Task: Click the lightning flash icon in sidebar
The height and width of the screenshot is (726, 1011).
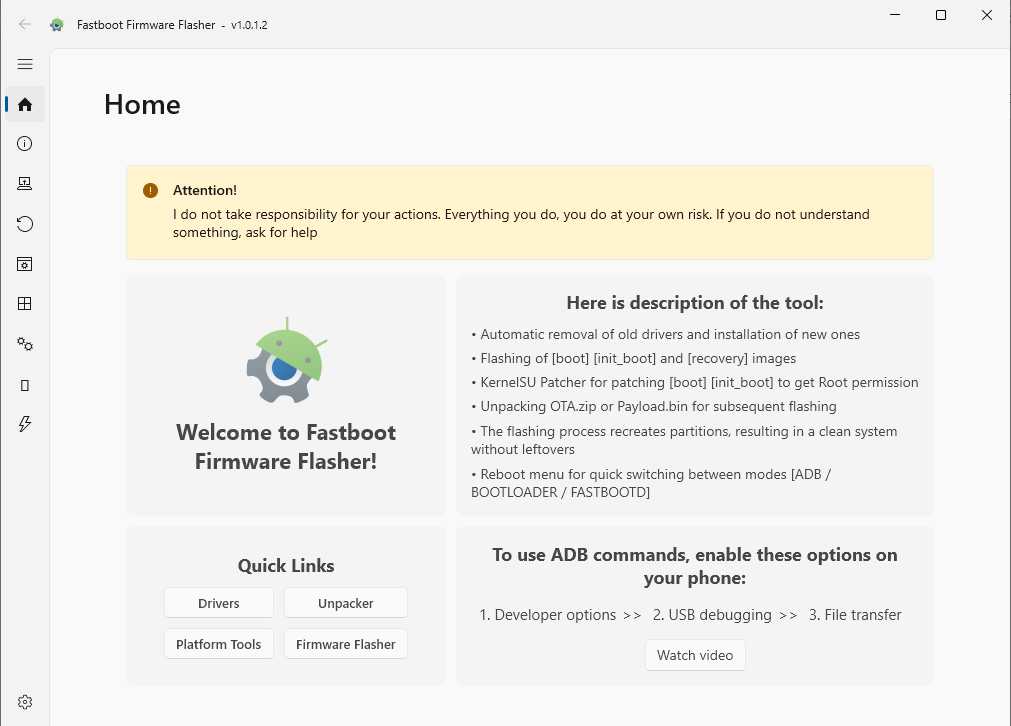Action: [25, 424]
